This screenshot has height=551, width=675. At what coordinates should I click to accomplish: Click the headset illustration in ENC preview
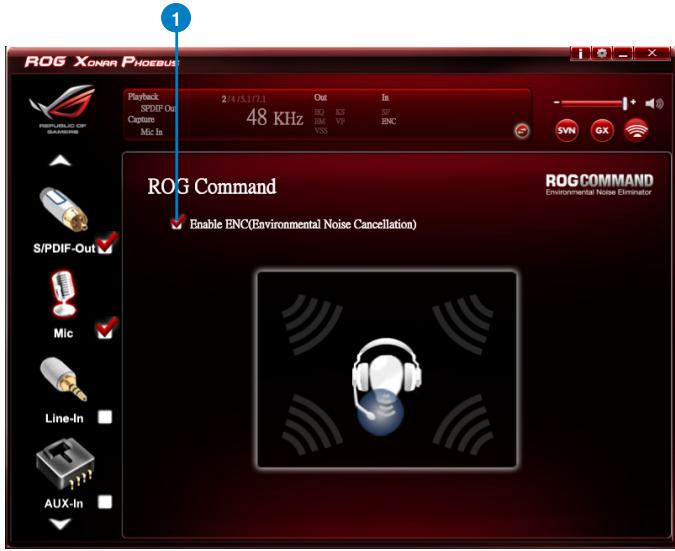click(x=386, y=386)
